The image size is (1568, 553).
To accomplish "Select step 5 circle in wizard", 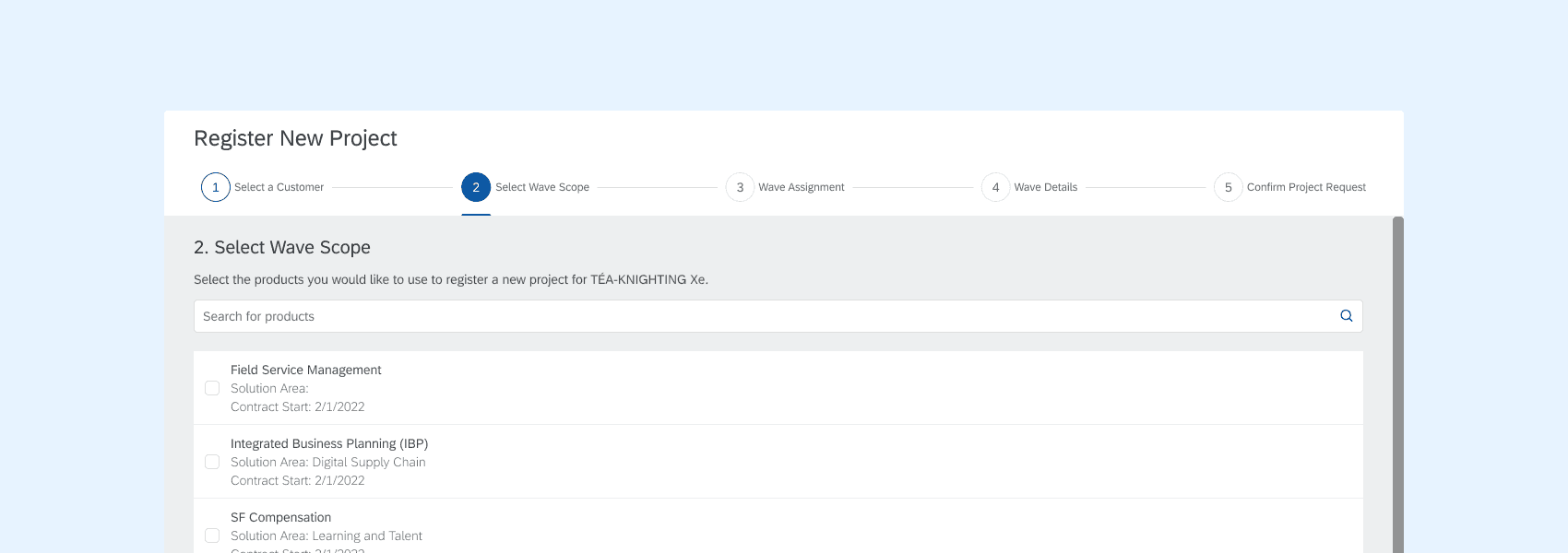I will coord(1229,187).
